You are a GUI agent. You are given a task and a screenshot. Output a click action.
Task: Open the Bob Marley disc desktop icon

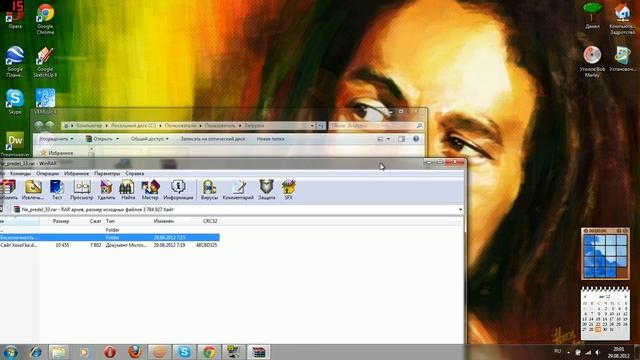coord(592,62)
